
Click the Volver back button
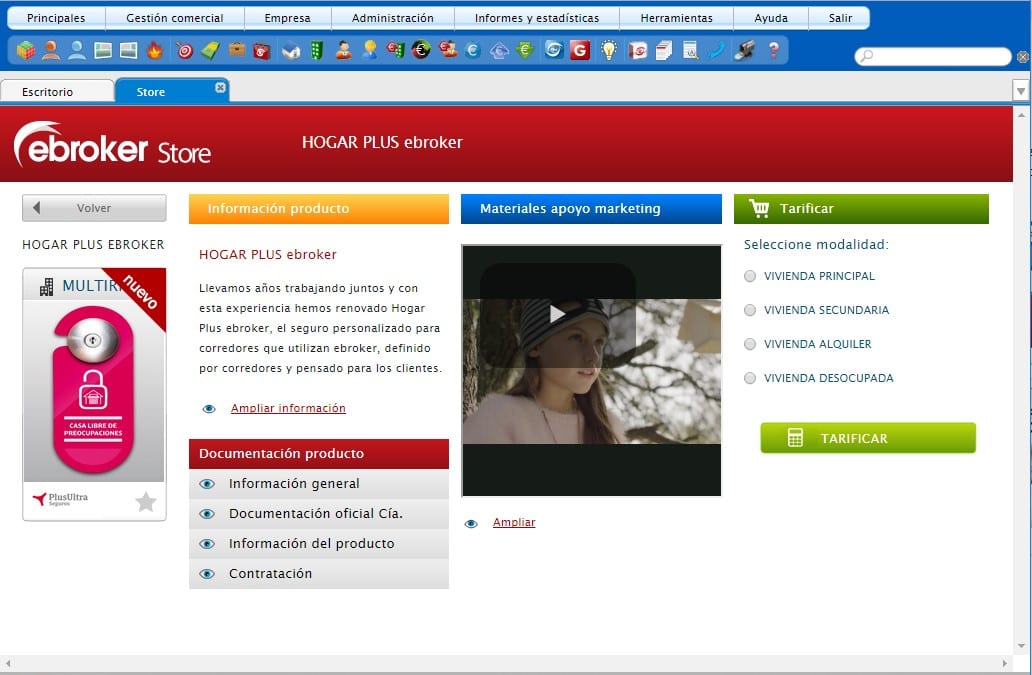(x=94, y=208)
